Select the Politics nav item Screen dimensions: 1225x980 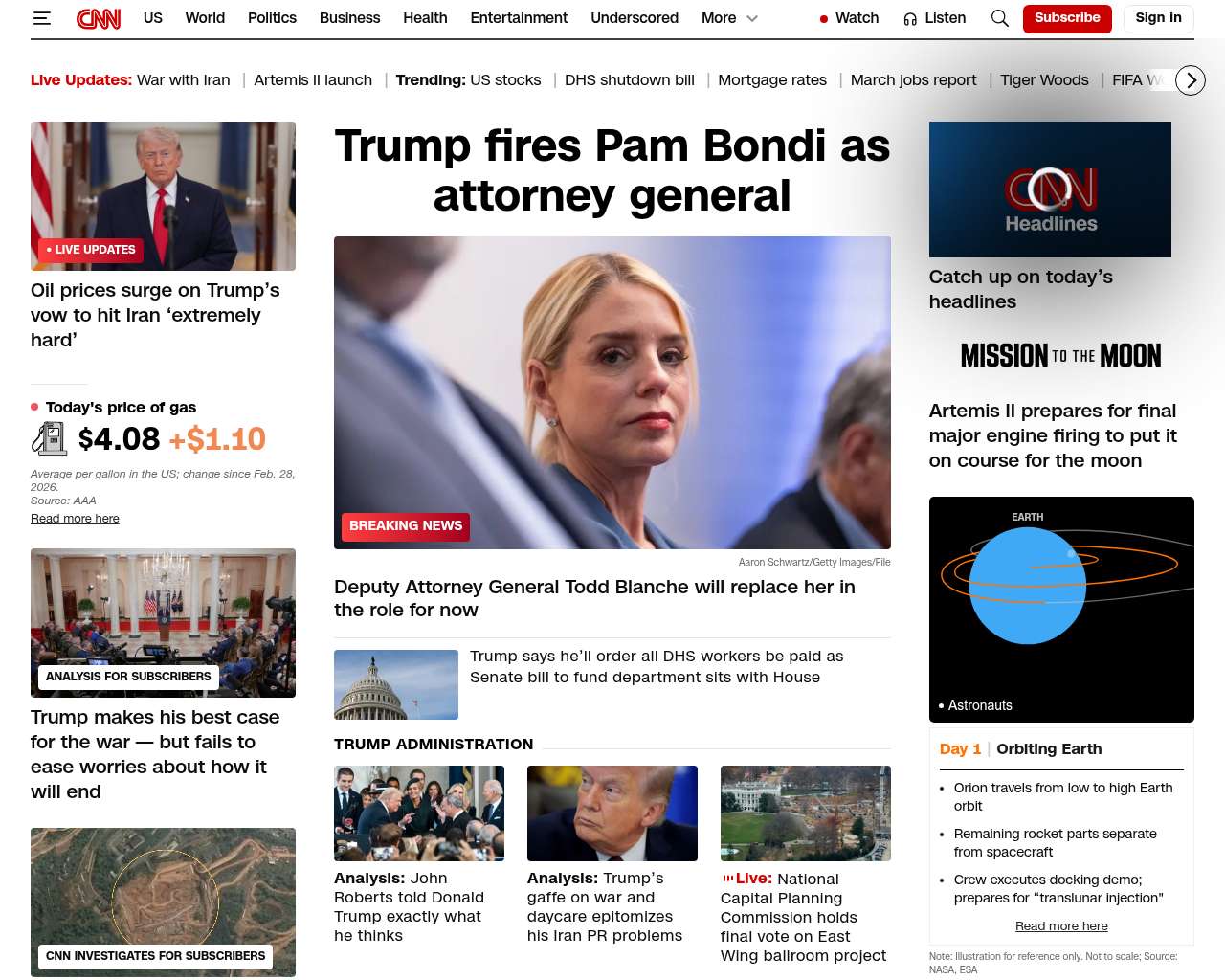[x=272, y=18]
